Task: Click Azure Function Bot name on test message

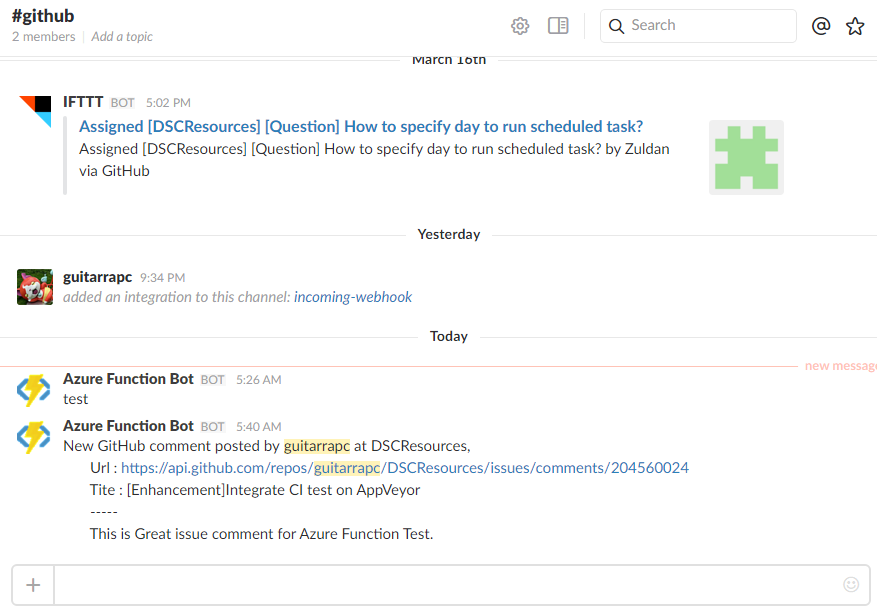Action: point(128,379)
